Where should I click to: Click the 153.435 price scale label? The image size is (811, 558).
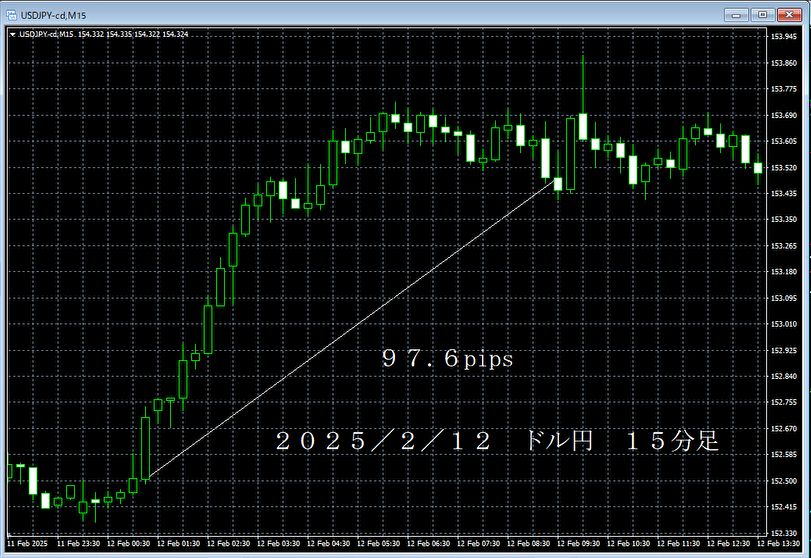tap(784, 193)
